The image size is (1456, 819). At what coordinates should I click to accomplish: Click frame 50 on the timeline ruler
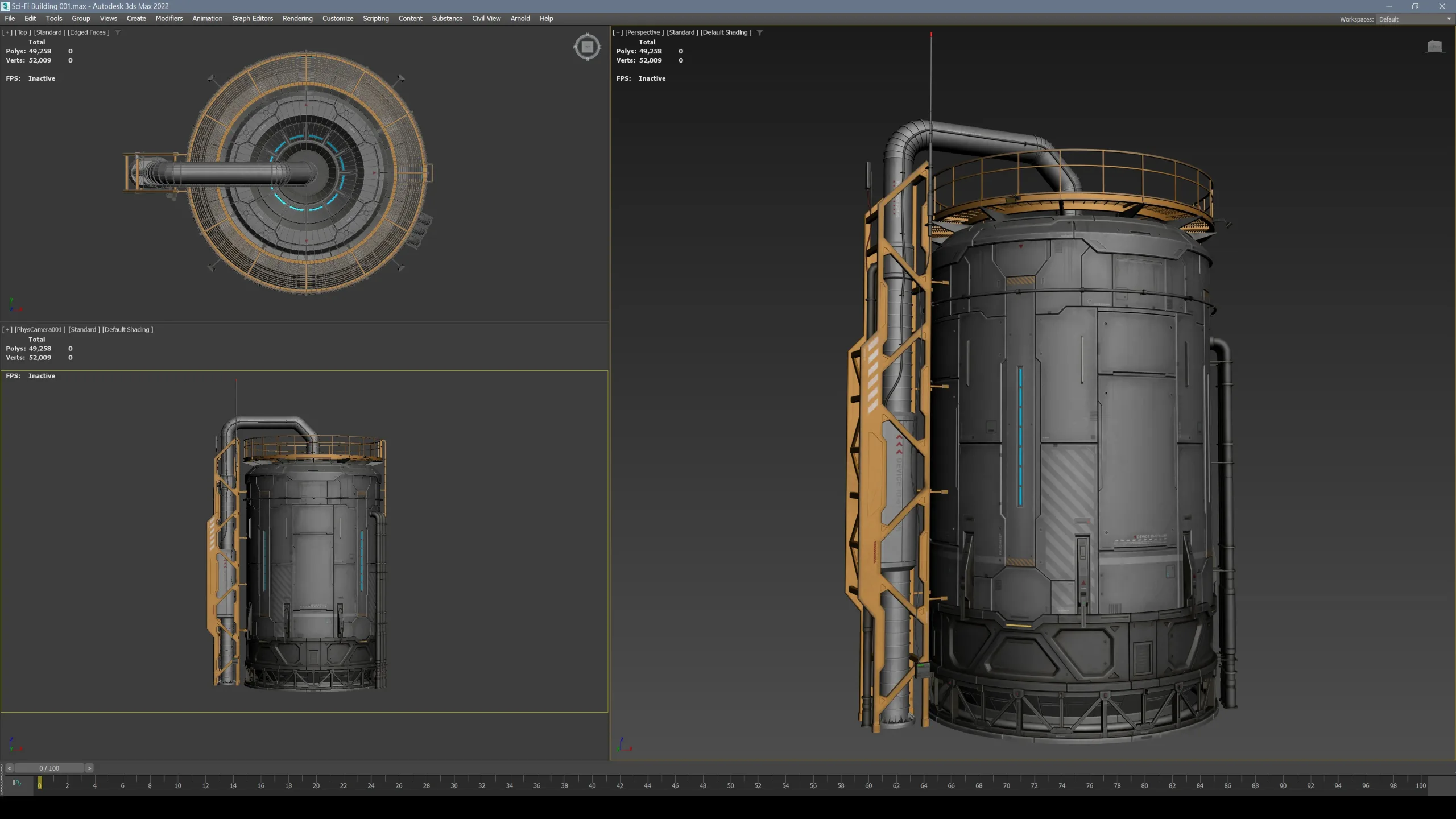[x=730, y=785]
